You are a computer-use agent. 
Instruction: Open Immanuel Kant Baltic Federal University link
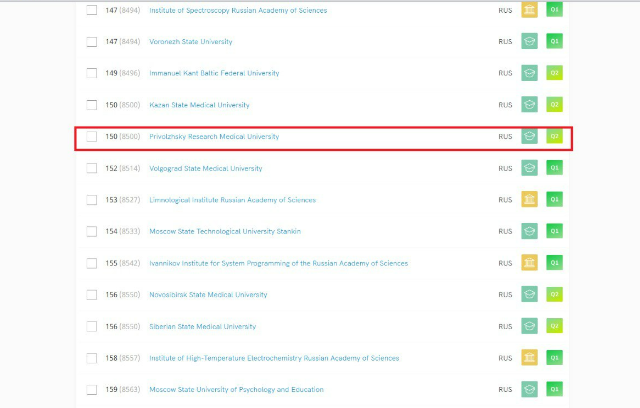click(x=214, y=73)
